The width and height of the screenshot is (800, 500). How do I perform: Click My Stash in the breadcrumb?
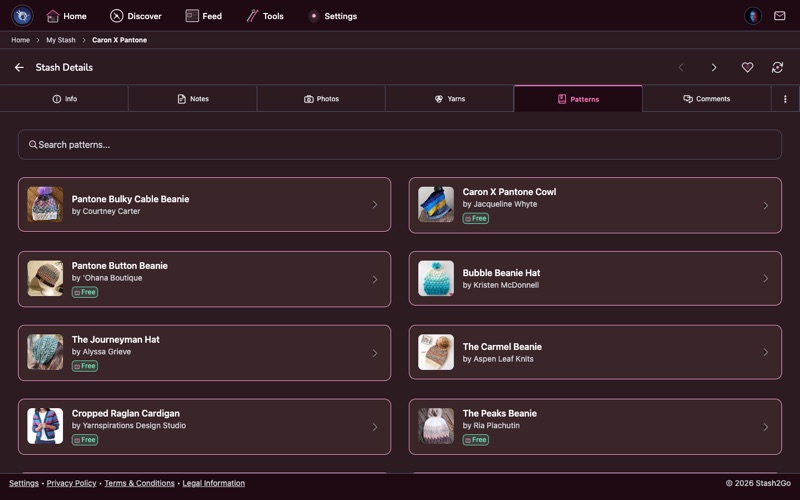click(x=60, y=40)
